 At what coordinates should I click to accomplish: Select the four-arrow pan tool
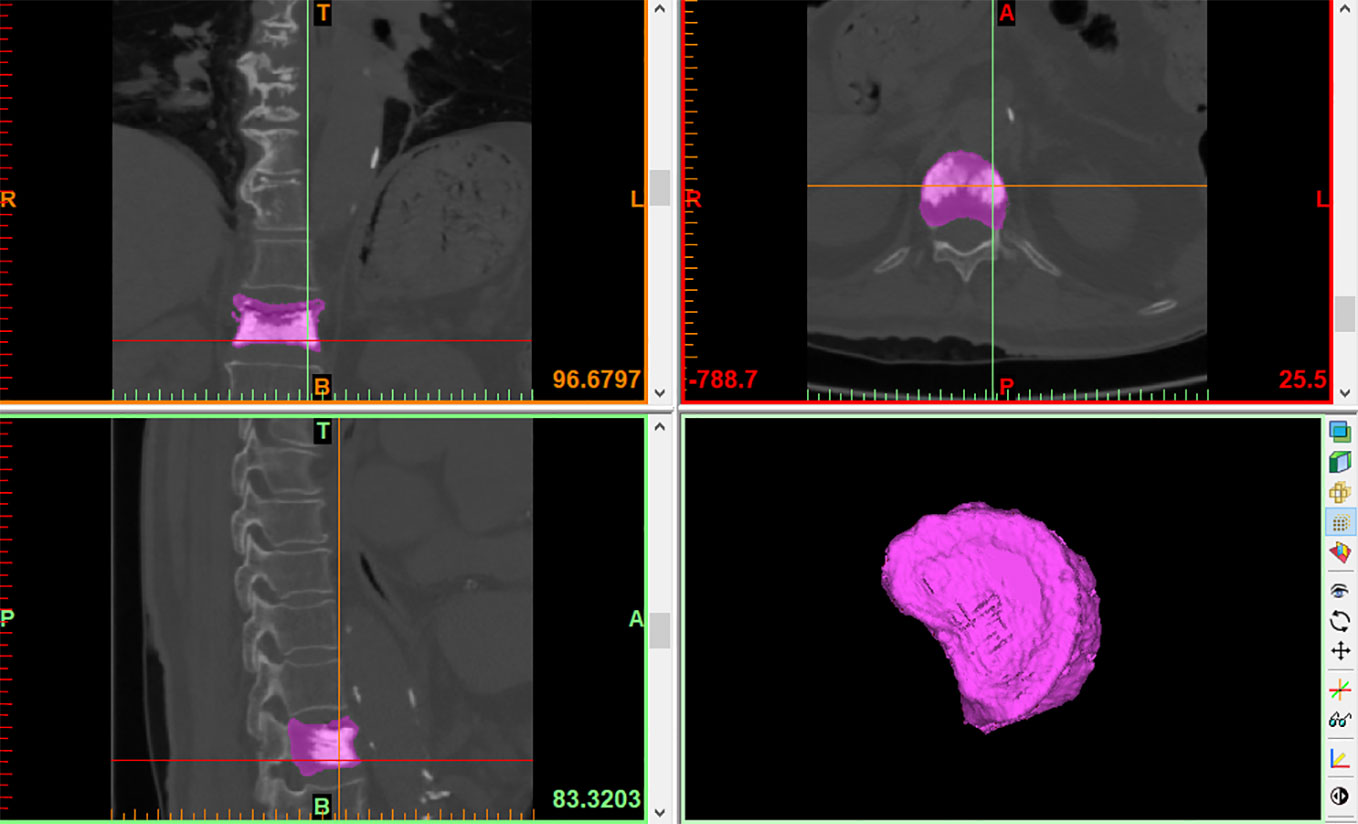click(1340, 651)
